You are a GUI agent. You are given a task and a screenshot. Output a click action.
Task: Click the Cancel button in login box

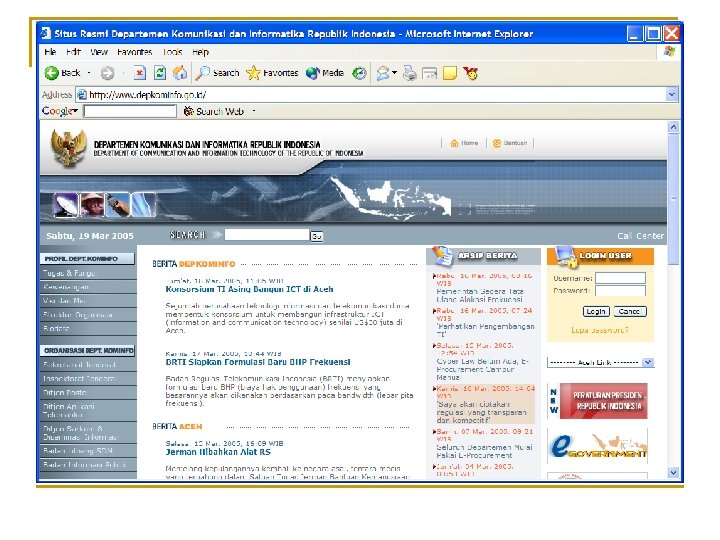(x=630, y=311)
